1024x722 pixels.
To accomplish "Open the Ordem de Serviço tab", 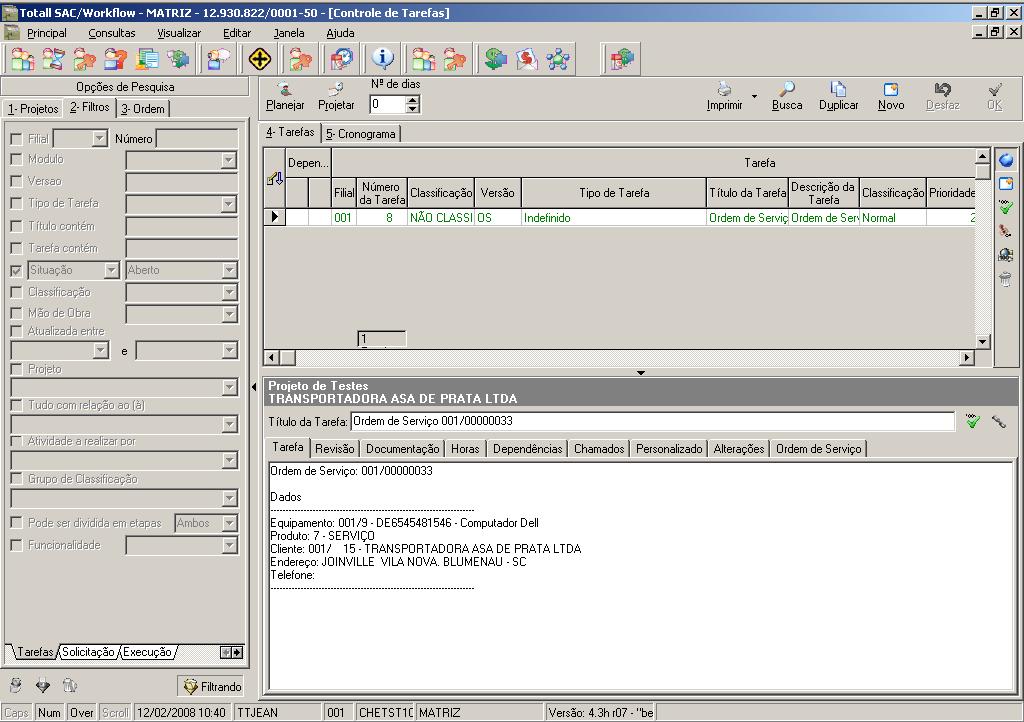I will click(818, 448).
